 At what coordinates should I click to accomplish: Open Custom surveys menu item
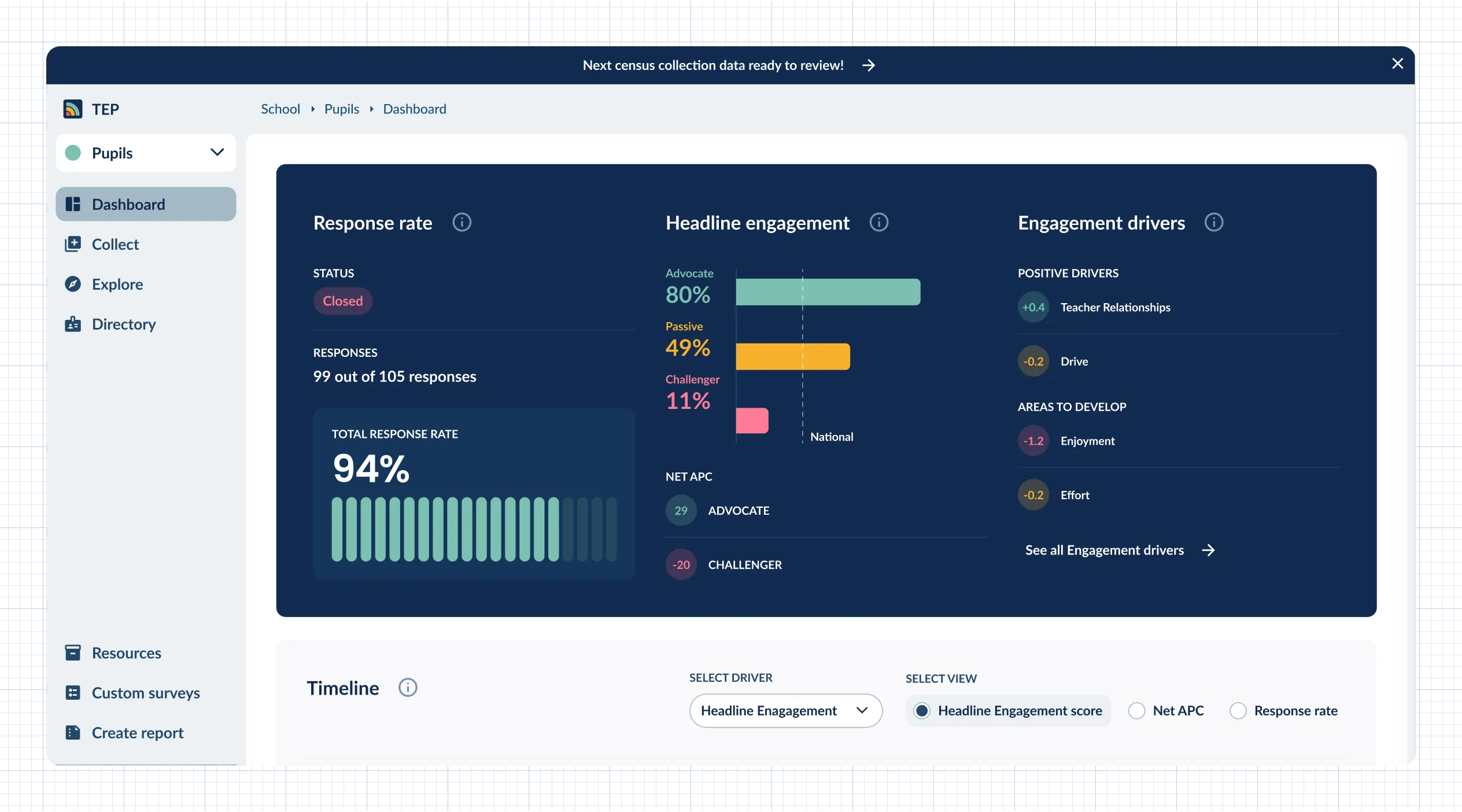146,693
